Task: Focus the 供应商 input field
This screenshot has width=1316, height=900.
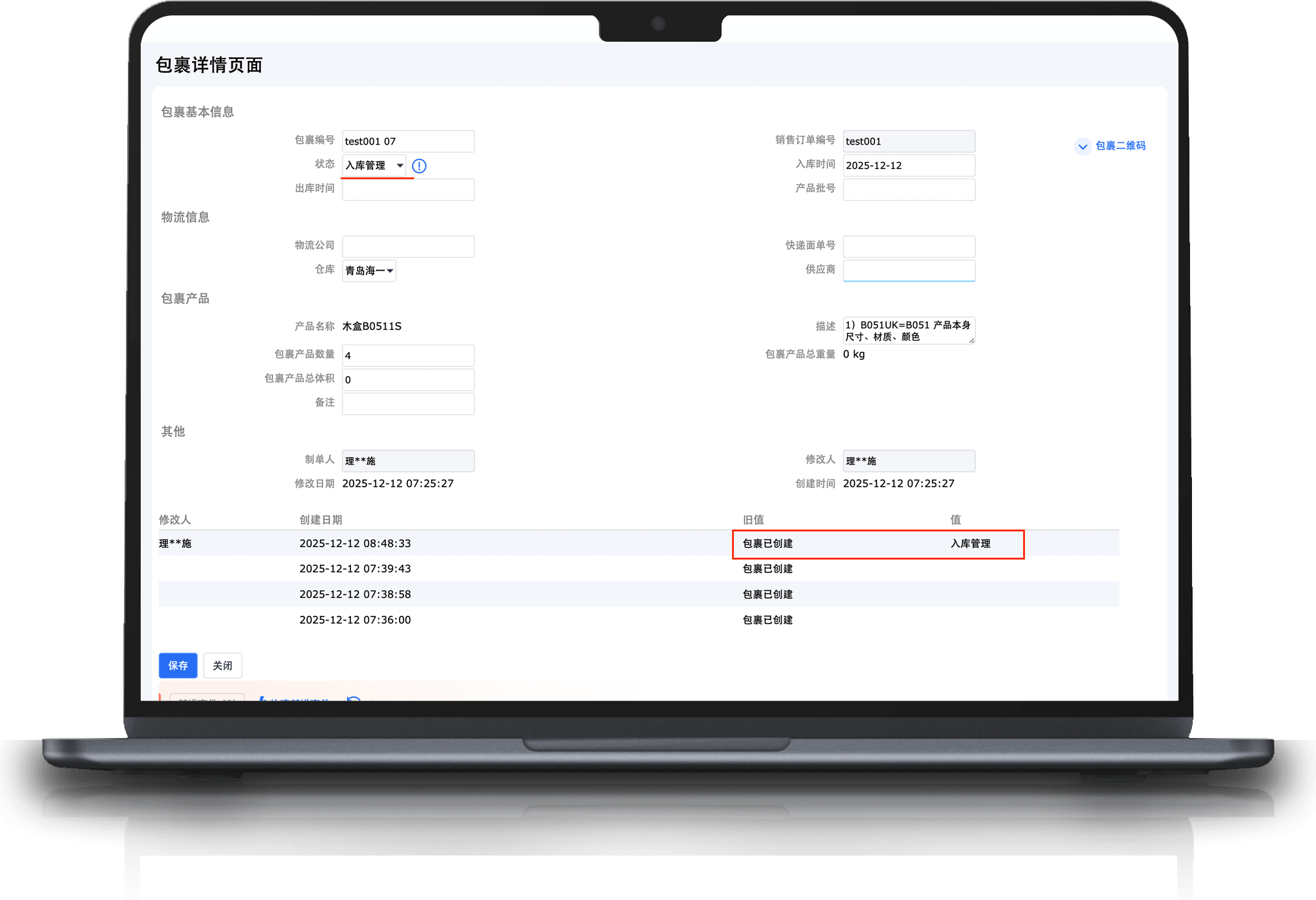Action: 909,270
